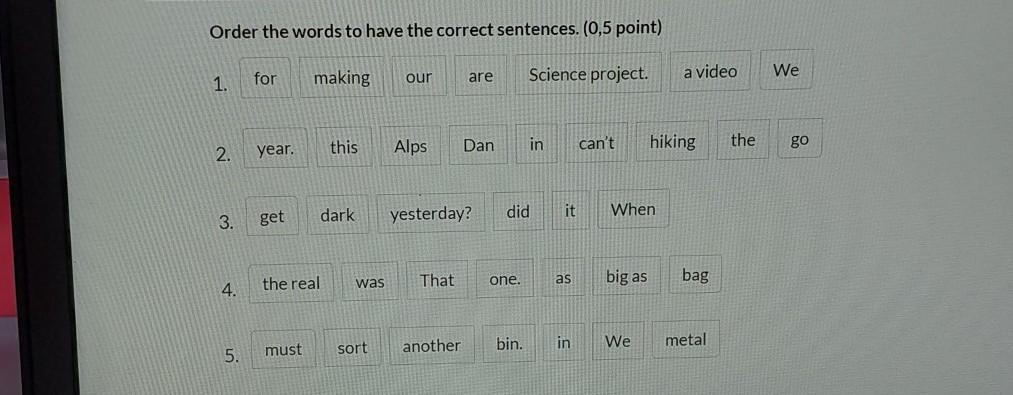The width and height of the screenshot is (1013, 395).
Task: Click the 'Science project.' tile
Action: click(588, 74)
